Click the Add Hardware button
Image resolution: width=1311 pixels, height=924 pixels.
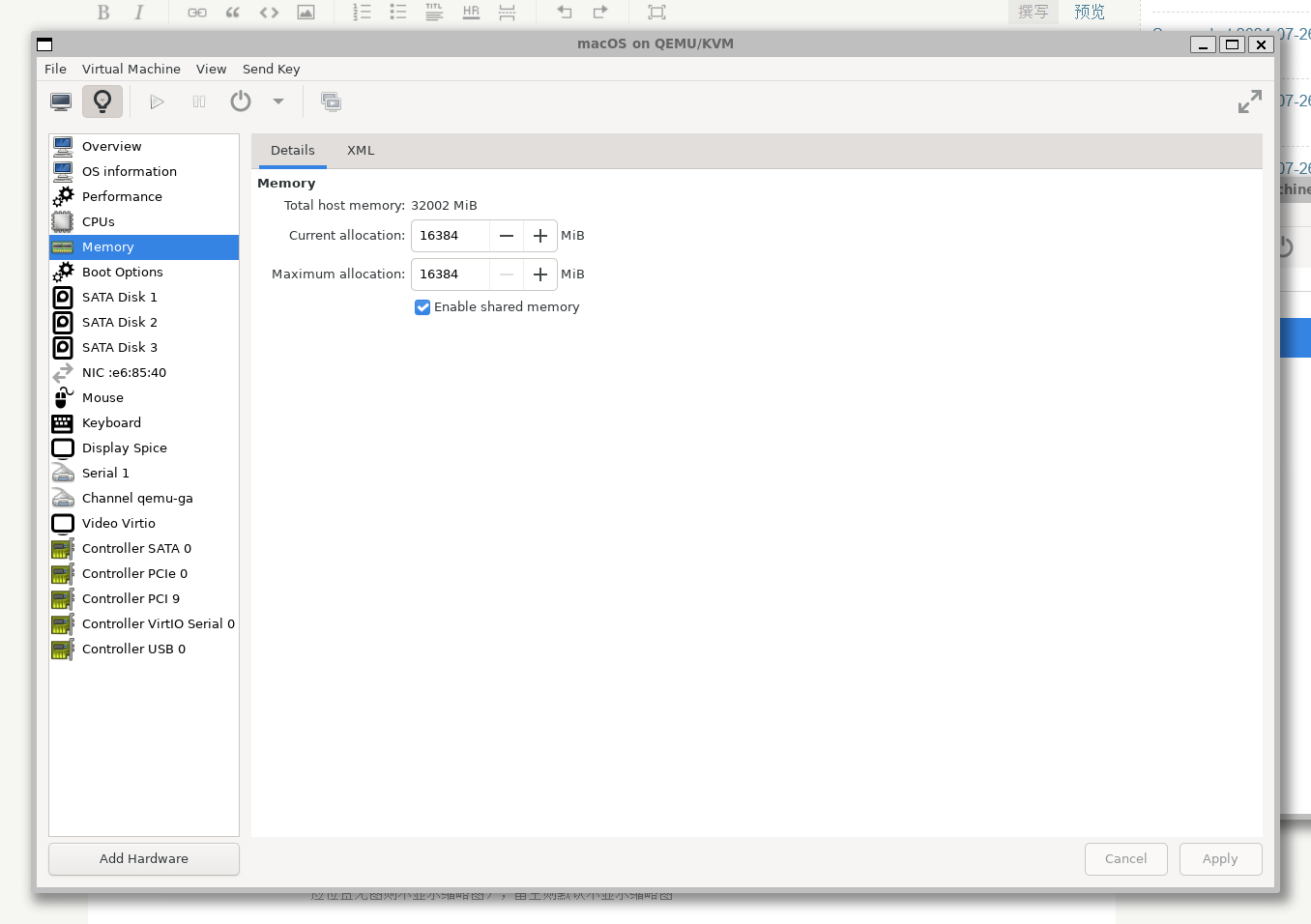pos(144,859)
